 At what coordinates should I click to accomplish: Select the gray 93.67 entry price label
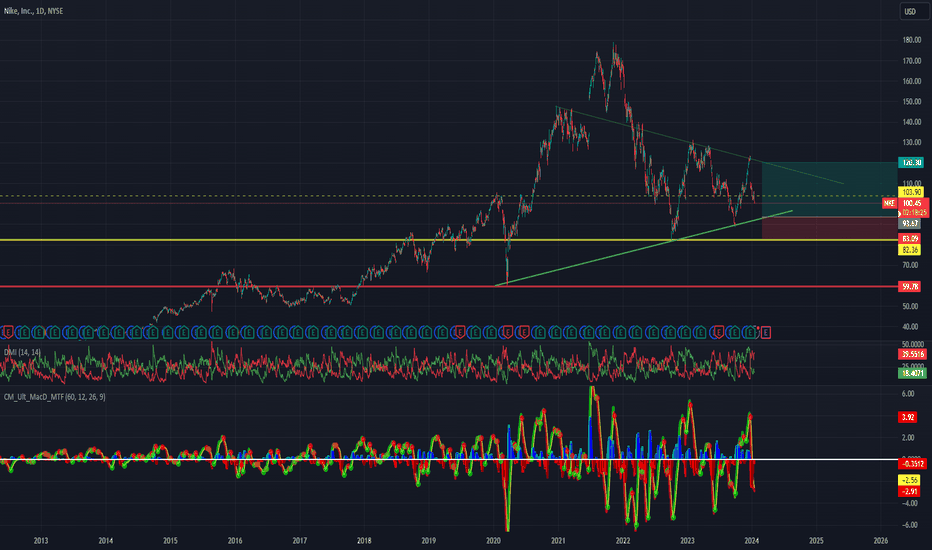pos(910,224)
